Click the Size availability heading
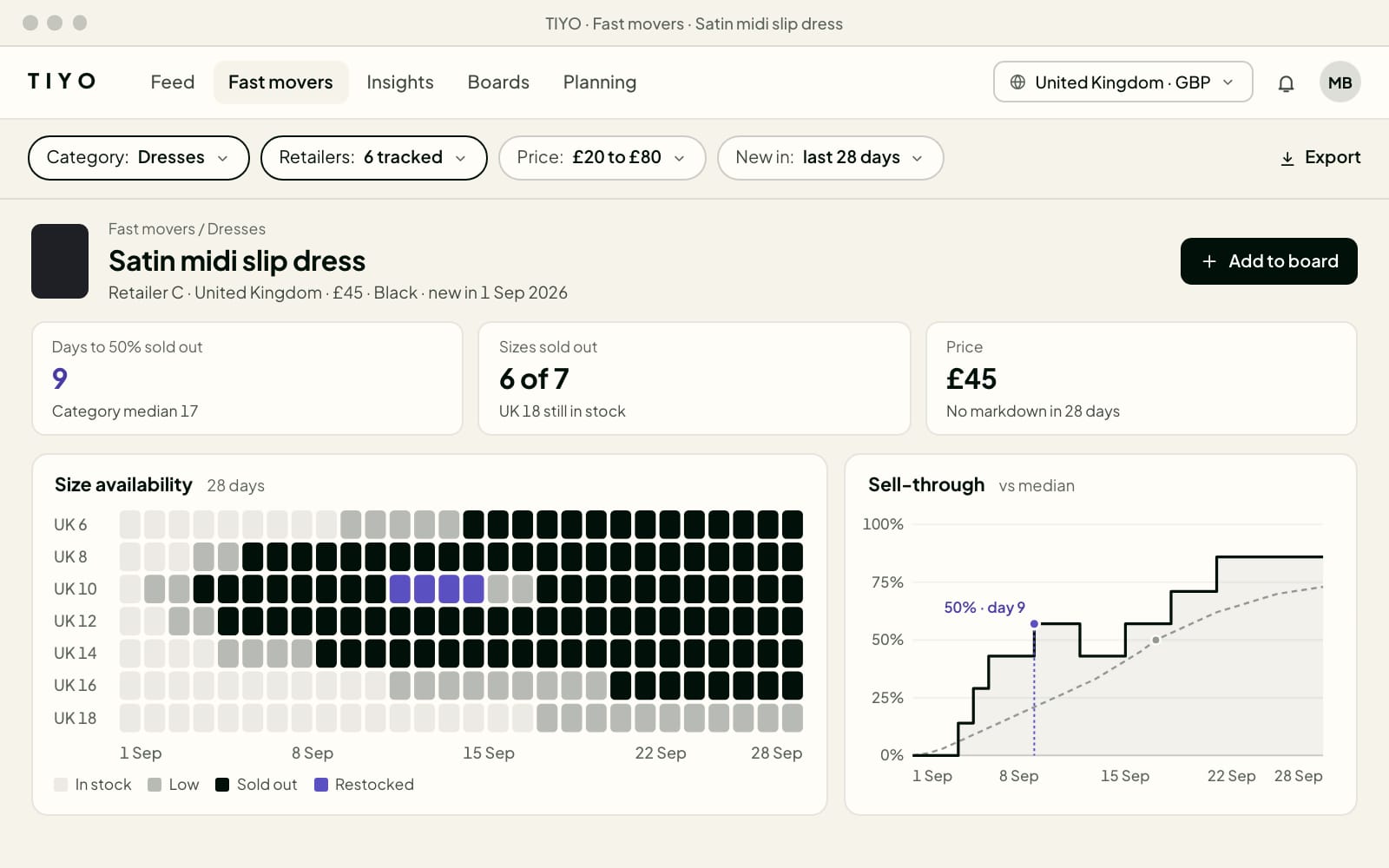The image size is (1389, 868). (x=123, y=485)
